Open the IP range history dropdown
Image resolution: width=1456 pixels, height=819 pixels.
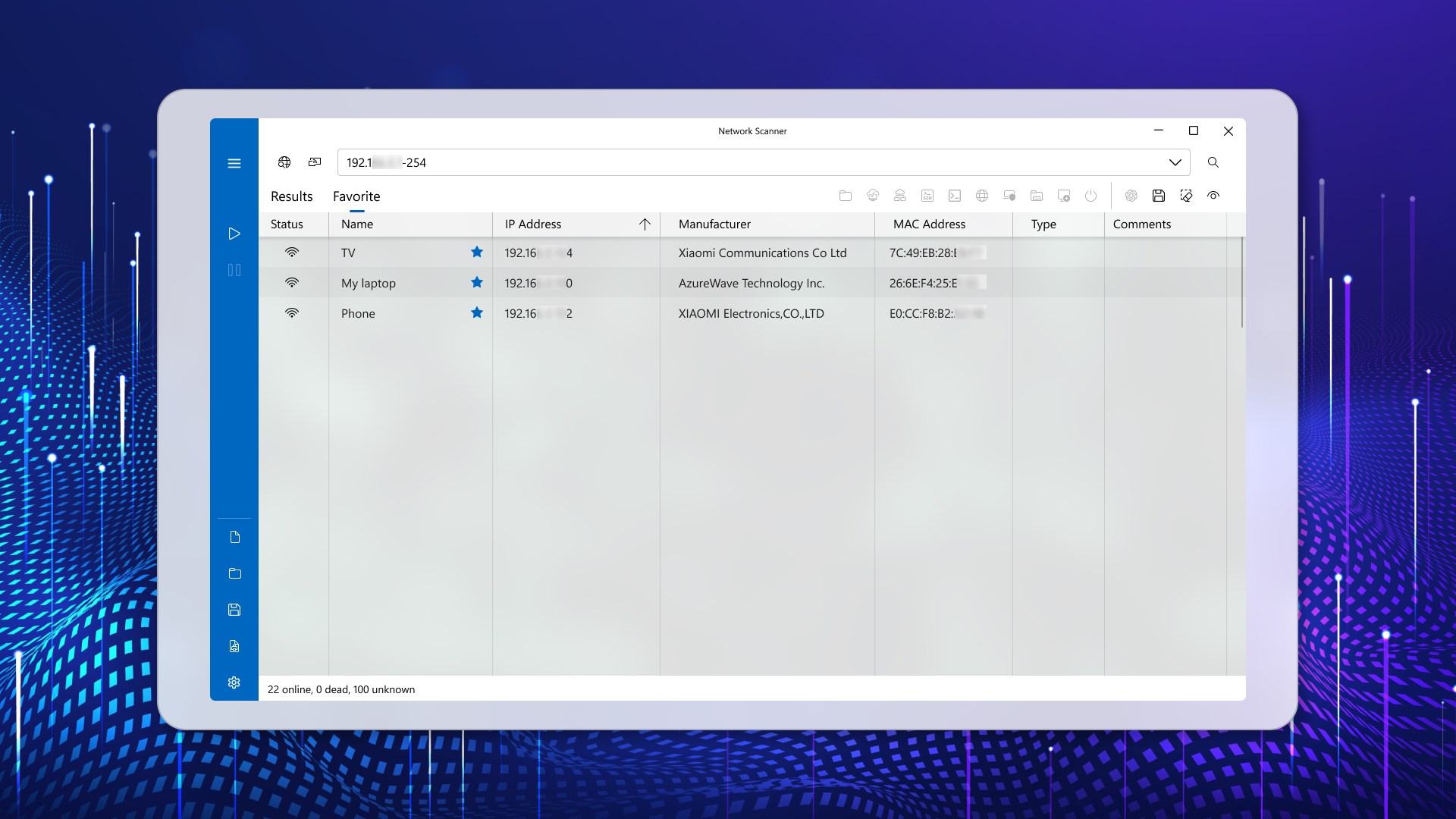[1176, 162]
